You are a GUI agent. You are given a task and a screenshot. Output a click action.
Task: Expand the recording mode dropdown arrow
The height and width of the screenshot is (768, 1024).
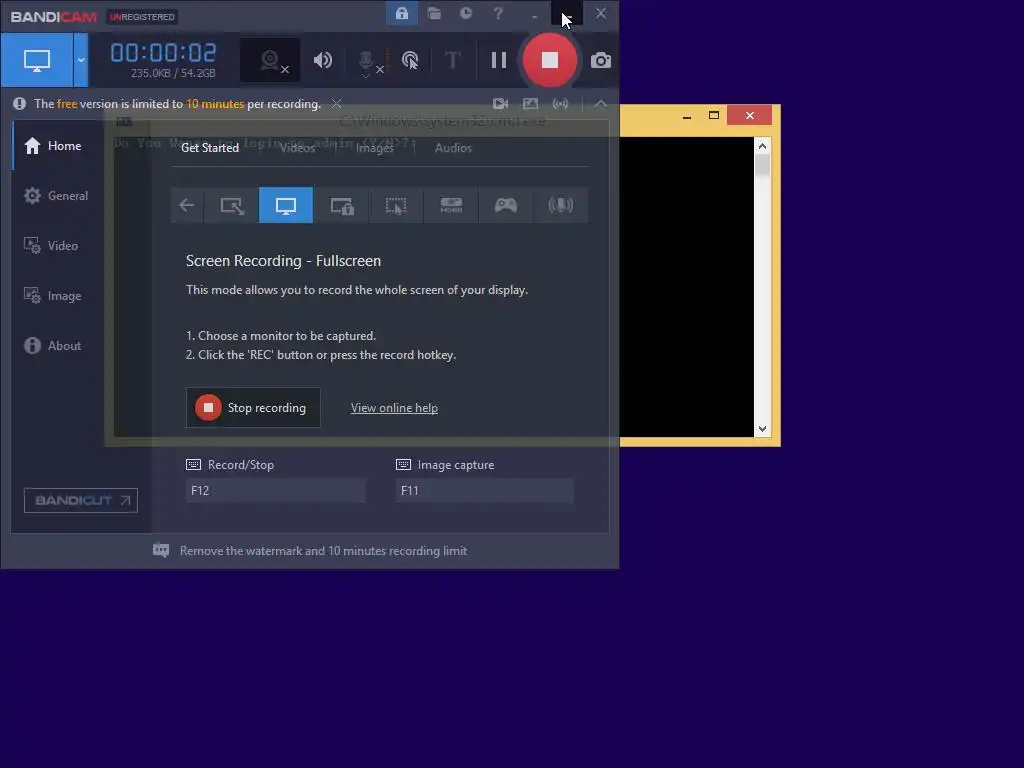(x=81, y=60)
